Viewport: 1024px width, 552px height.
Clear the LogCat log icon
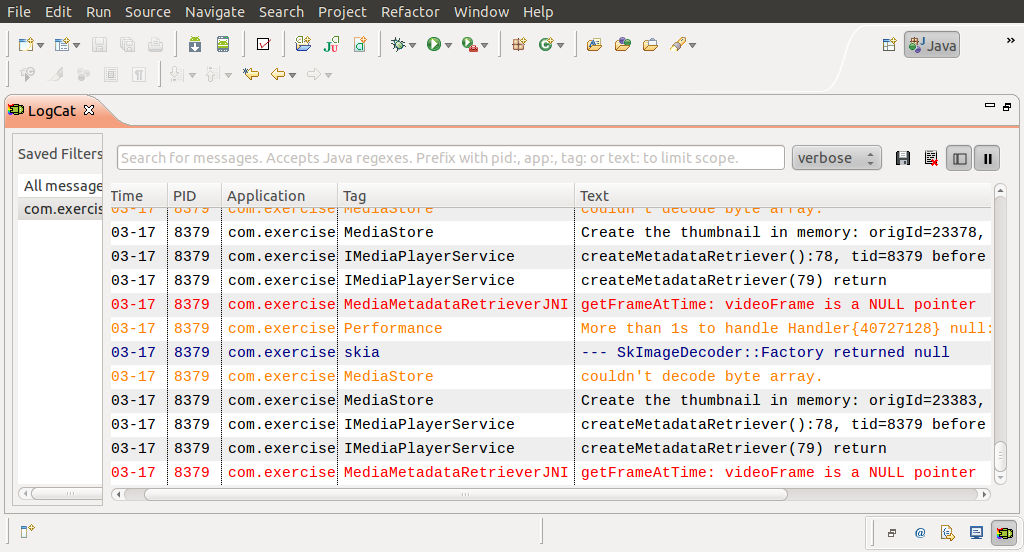931,158
